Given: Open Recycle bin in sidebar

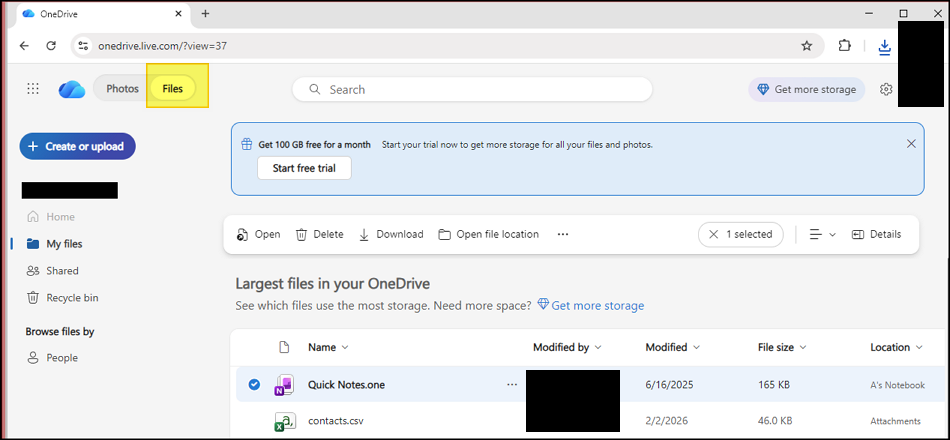Looking at the screenshot, I should (62, 298).
